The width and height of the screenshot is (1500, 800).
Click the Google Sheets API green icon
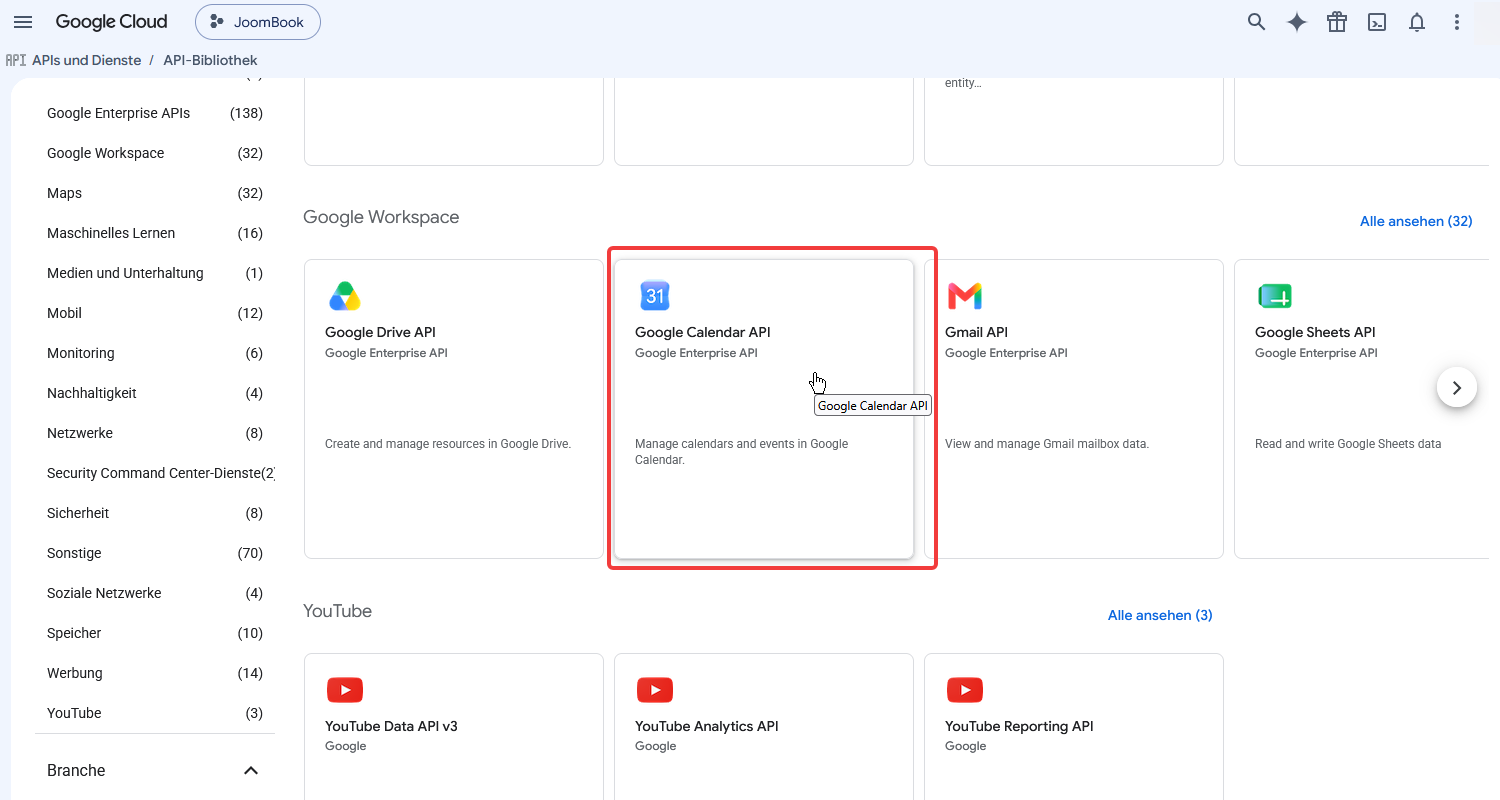tap(1274, 296)
